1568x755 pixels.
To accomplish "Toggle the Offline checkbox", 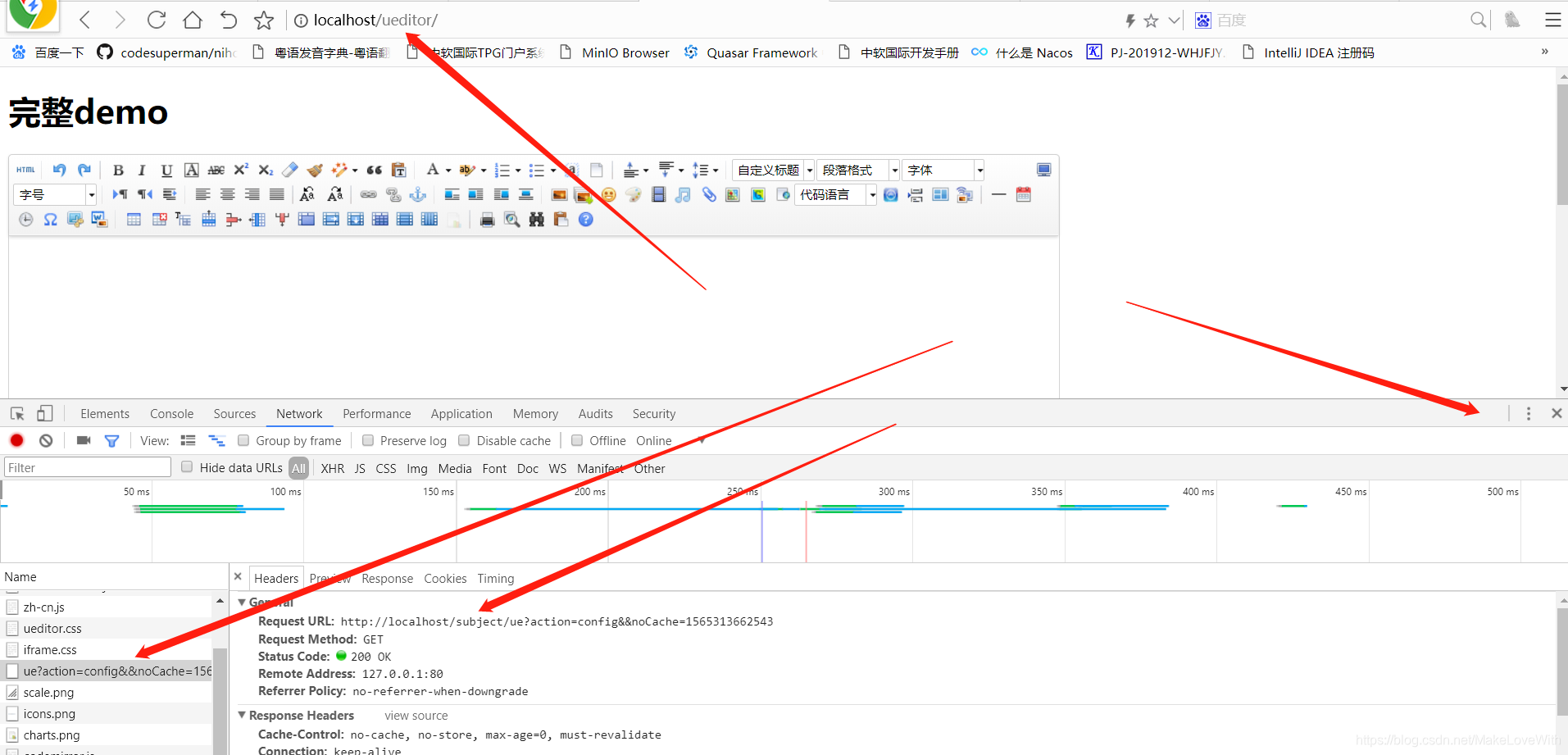I will click(x=577, y=440).
